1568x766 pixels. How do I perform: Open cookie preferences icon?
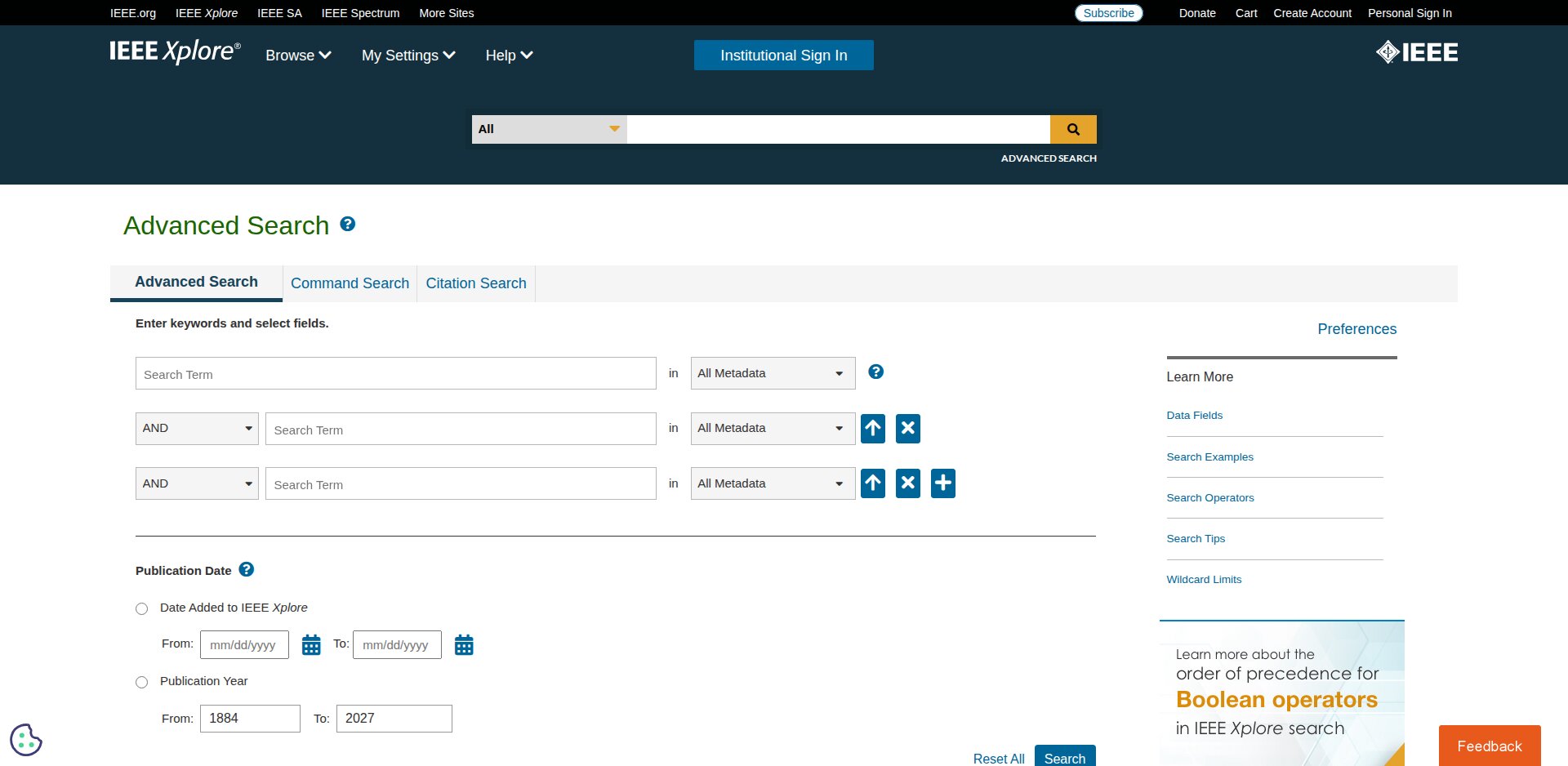[26, 740]
